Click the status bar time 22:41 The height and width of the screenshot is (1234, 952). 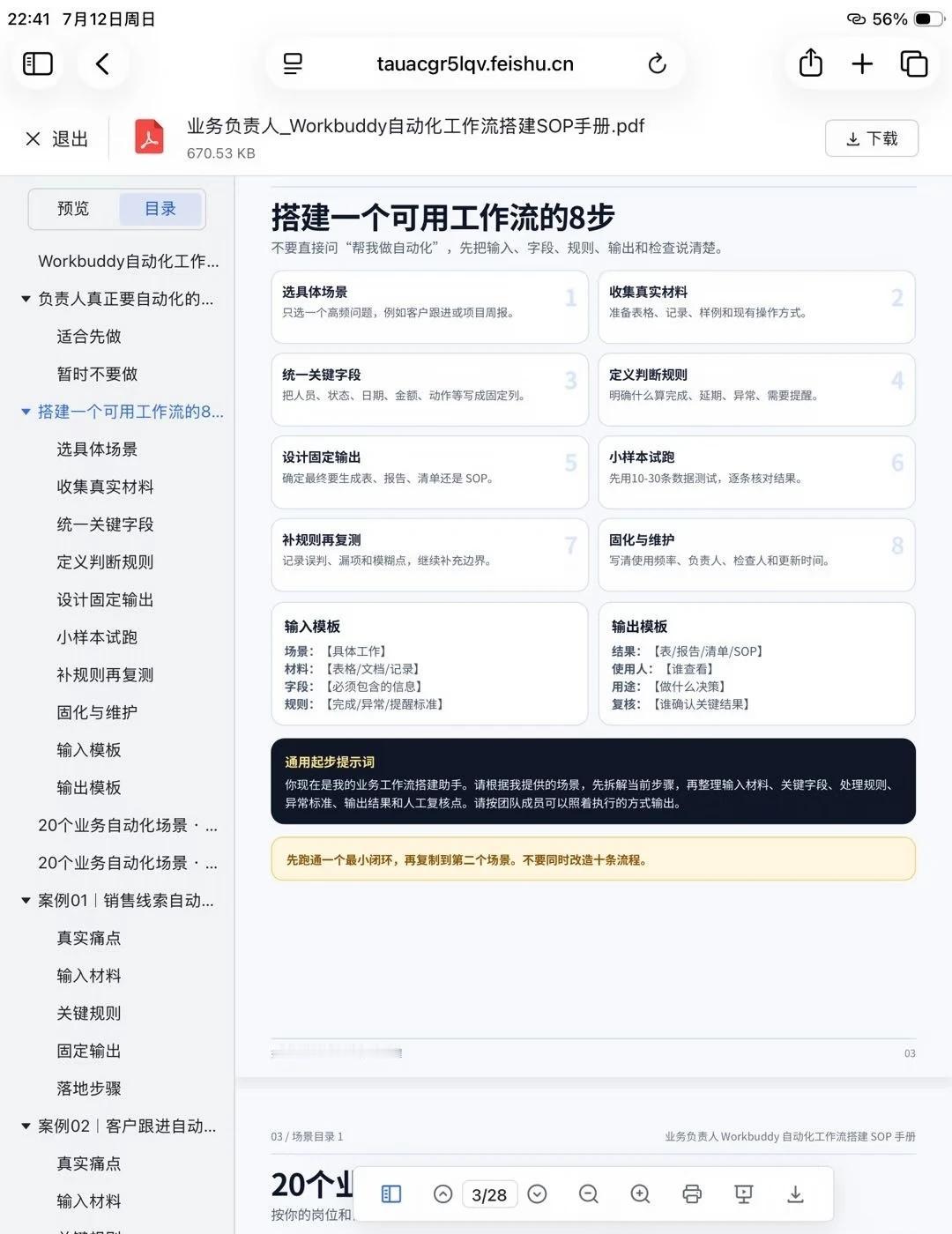29,19
